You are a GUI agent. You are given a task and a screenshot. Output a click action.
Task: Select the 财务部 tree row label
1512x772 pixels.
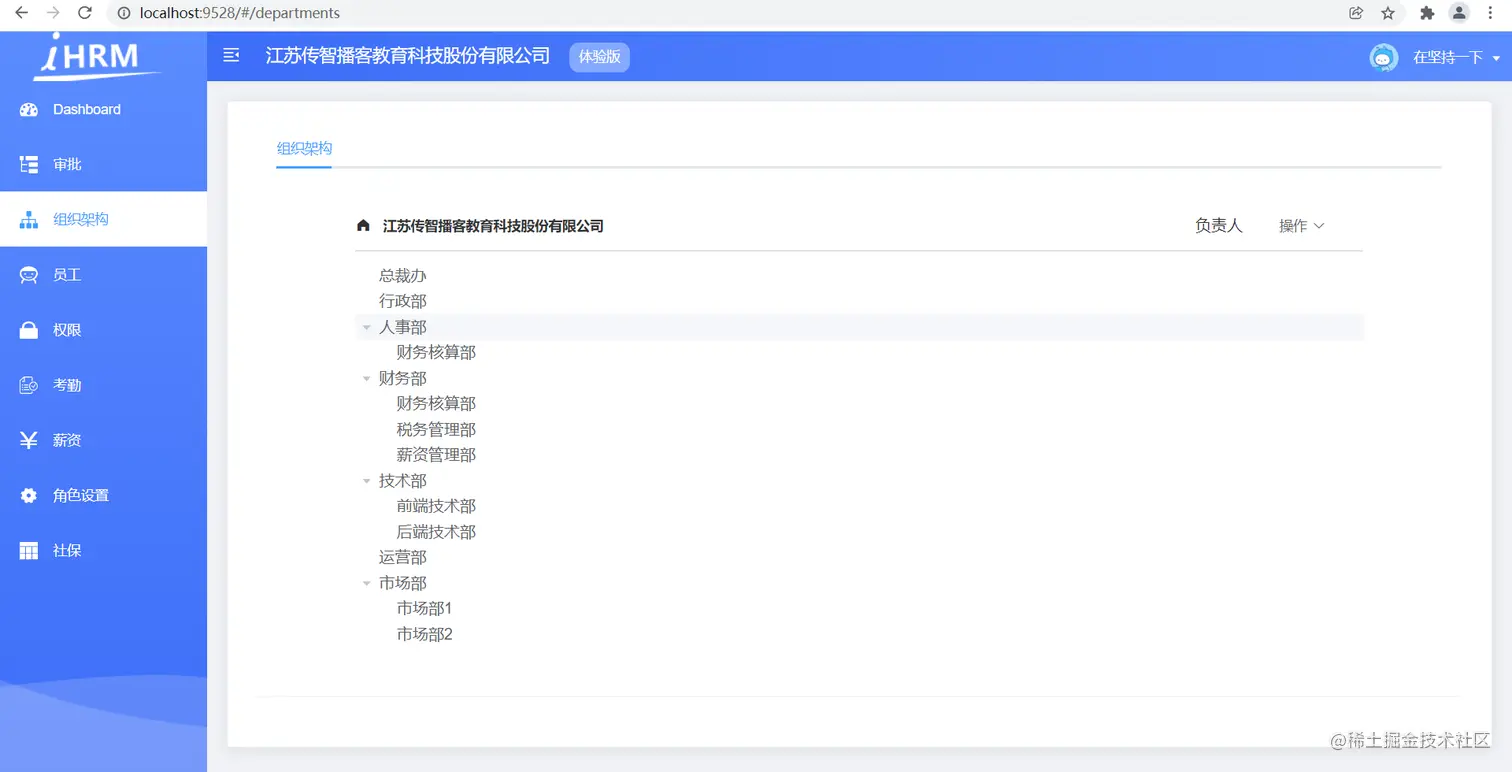(403, 379)
